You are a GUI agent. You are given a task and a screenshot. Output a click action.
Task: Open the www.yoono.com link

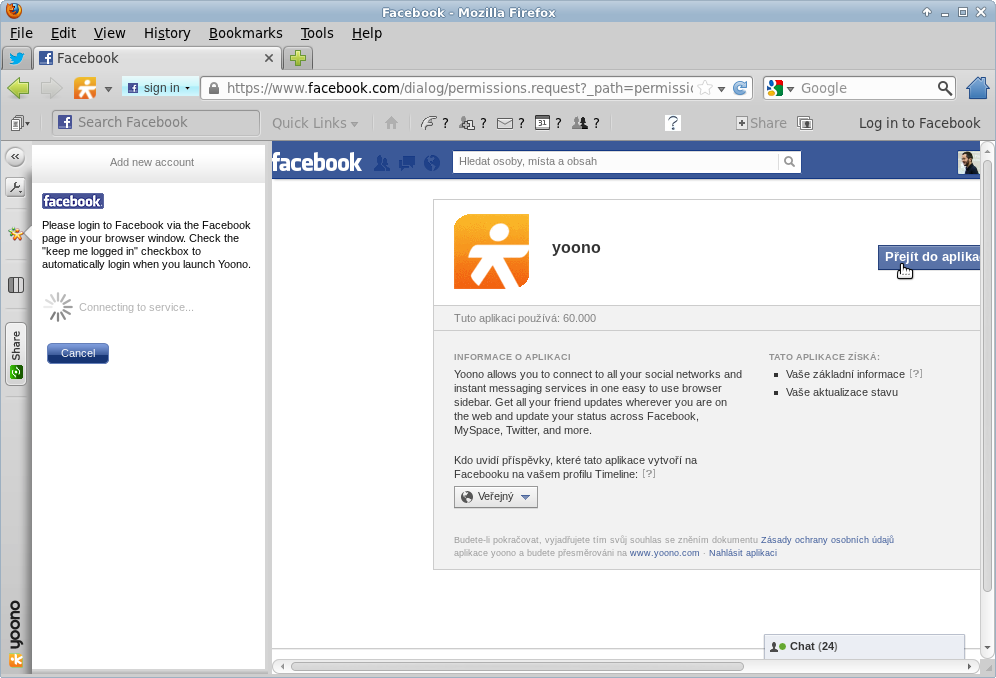[x=664, y=553]
